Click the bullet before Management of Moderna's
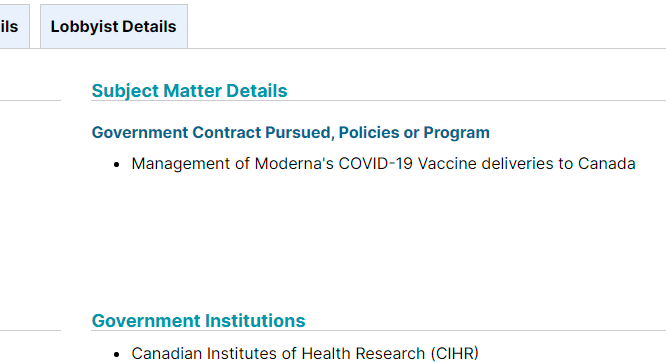666x362 pixels. tap(117, 164)
